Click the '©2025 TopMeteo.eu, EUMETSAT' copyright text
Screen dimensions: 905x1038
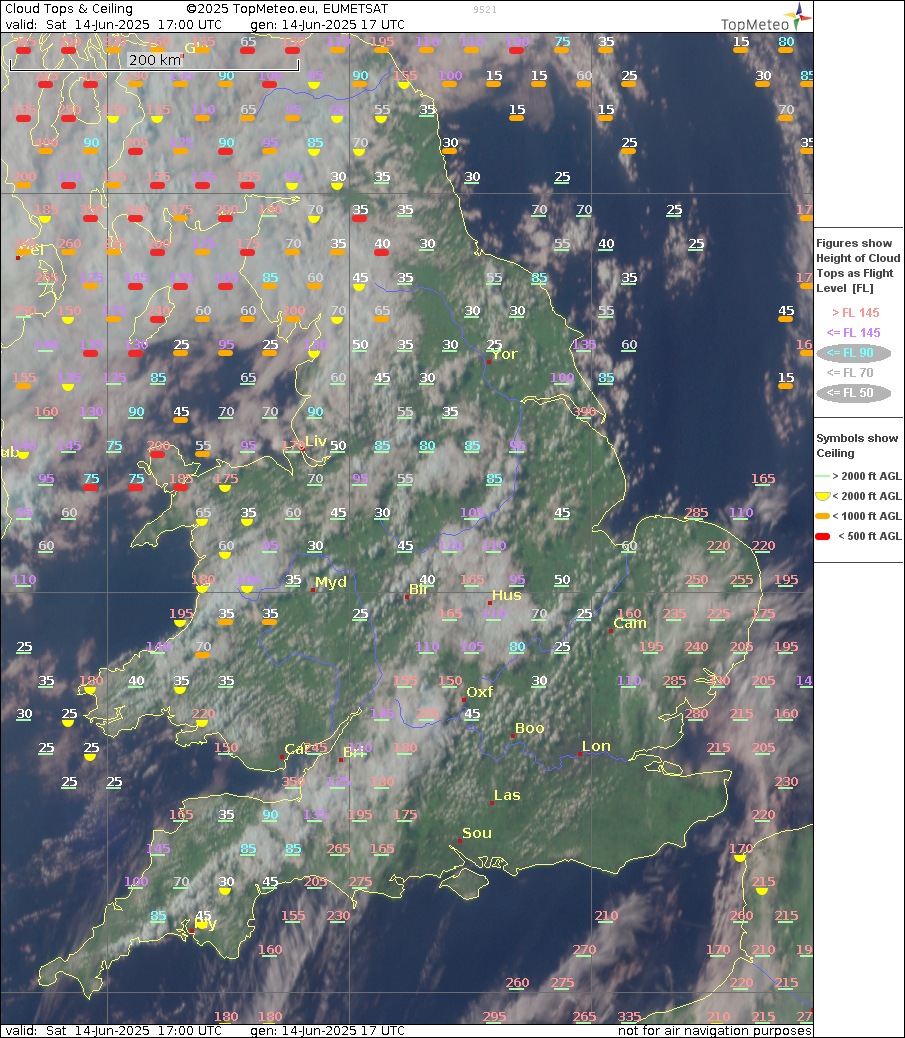point(287,9)
